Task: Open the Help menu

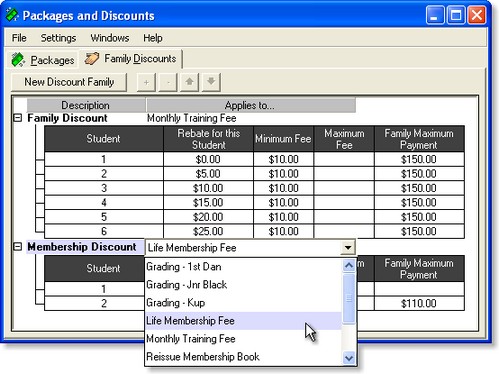Action: 153,38
